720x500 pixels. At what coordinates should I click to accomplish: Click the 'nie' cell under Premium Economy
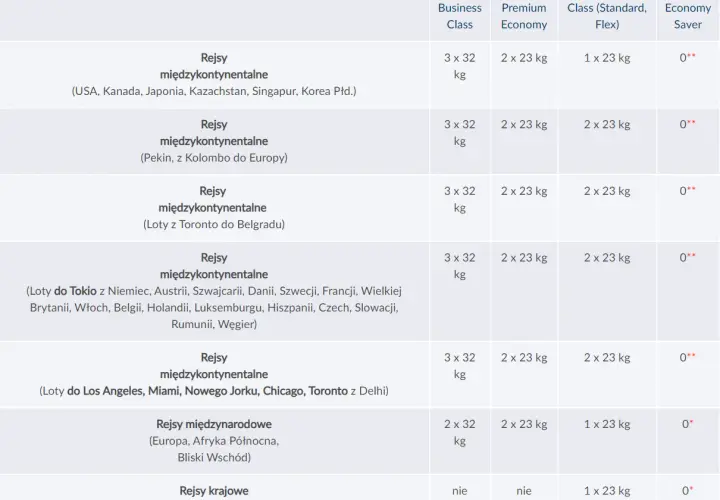tap(524, 491)
